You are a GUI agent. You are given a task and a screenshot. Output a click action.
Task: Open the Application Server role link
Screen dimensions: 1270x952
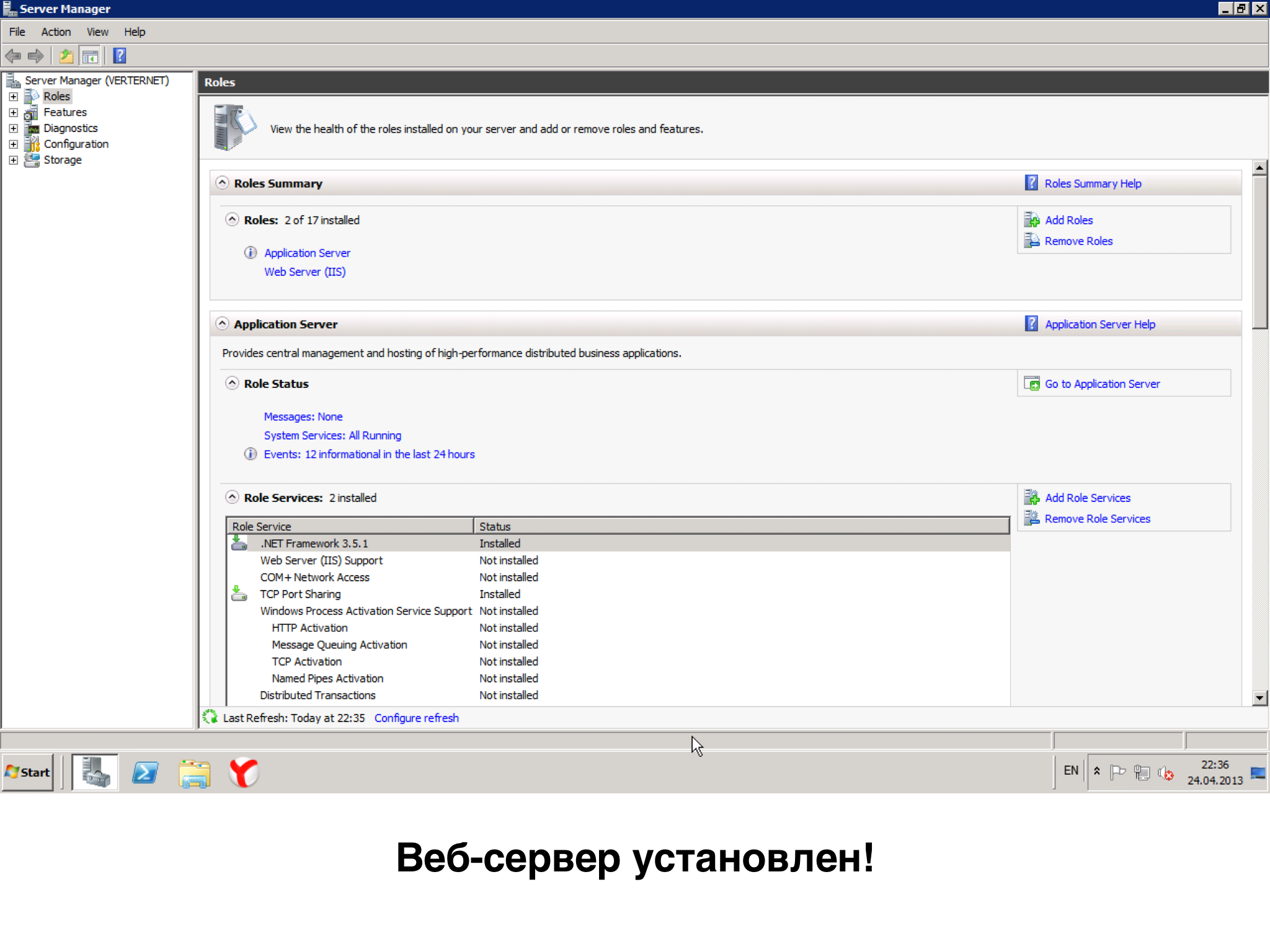307,253
